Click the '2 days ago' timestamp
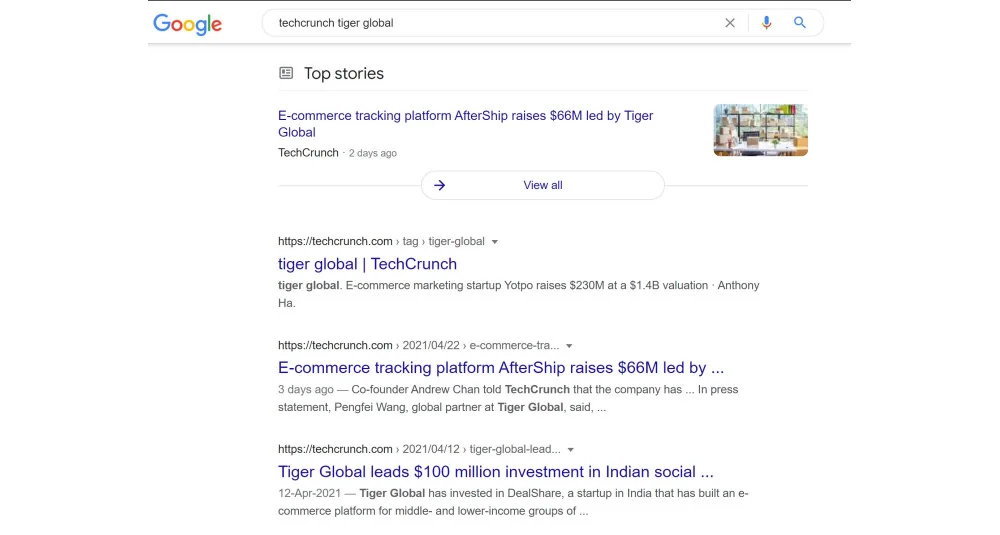Image resolution: width=1000 pixels, height=535 pixels. (372, 153)
